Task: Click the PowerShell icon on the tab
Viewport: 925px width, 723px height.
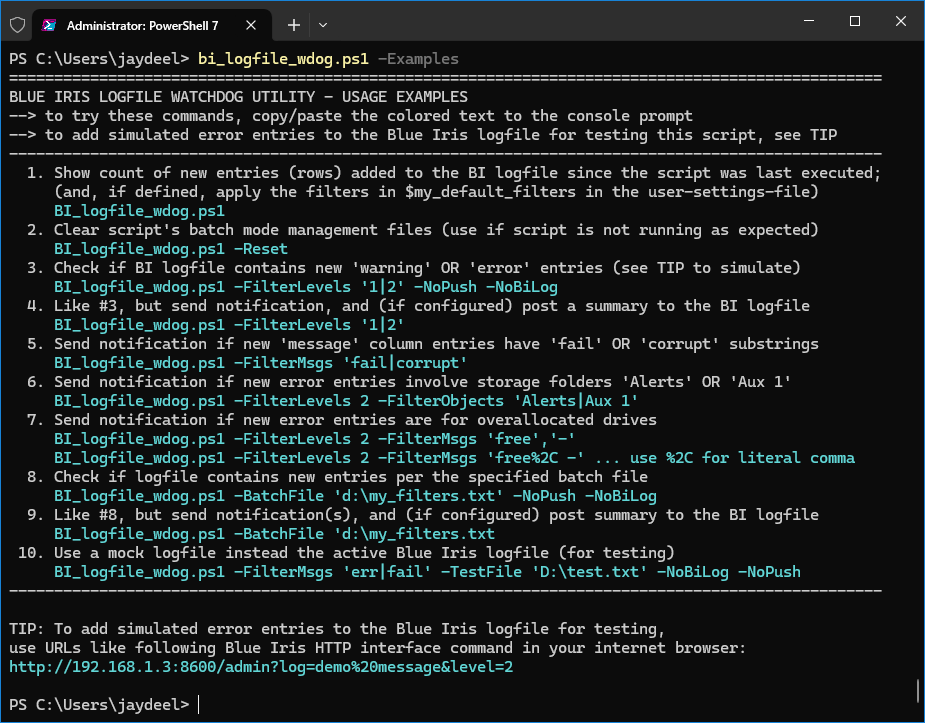Action: click(x=49, y=25)
